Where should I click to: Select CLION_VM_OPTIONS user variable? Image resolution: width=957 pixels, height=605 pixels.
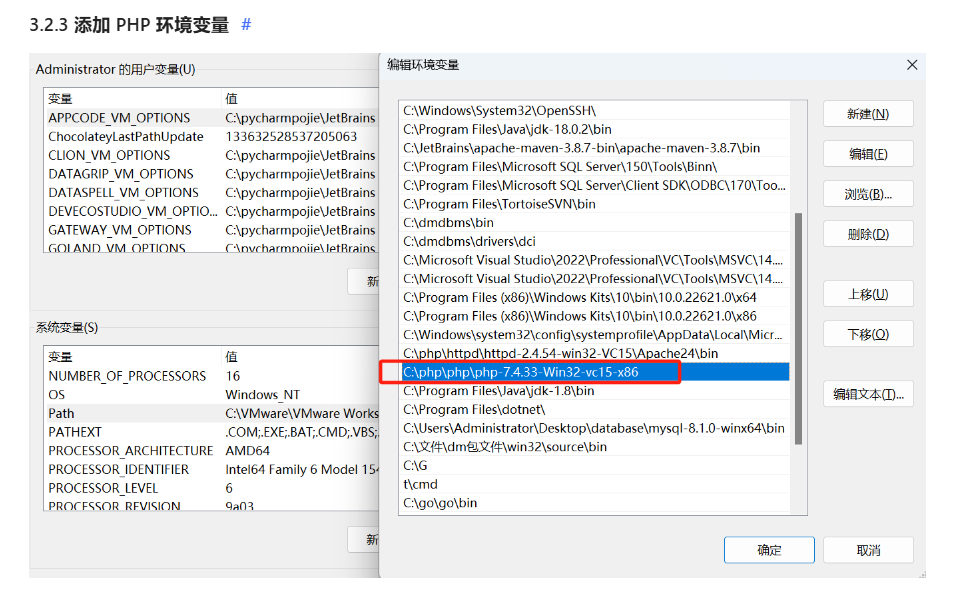click(x=211, y=155)
